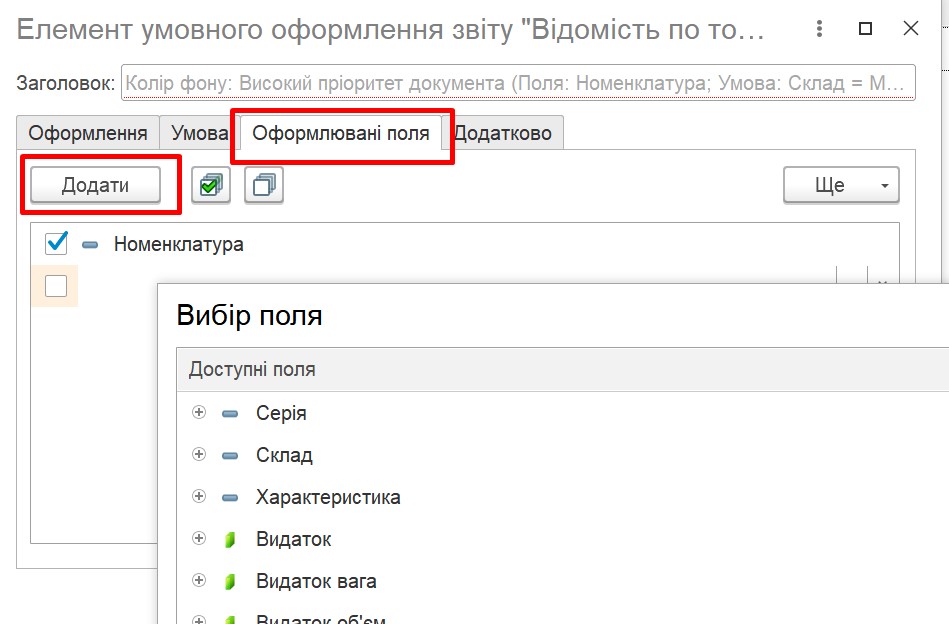Expand the Склад field node

199,455
